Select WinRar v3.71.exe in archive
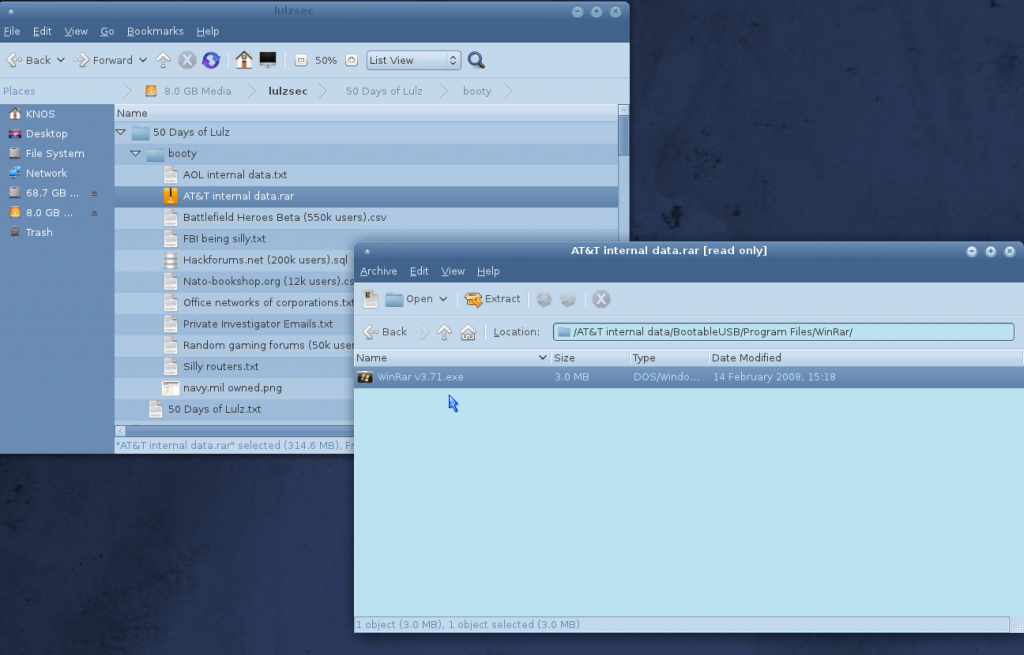Image resolution: width=1024 pixels, height=655 pixels. click(689, 377)
